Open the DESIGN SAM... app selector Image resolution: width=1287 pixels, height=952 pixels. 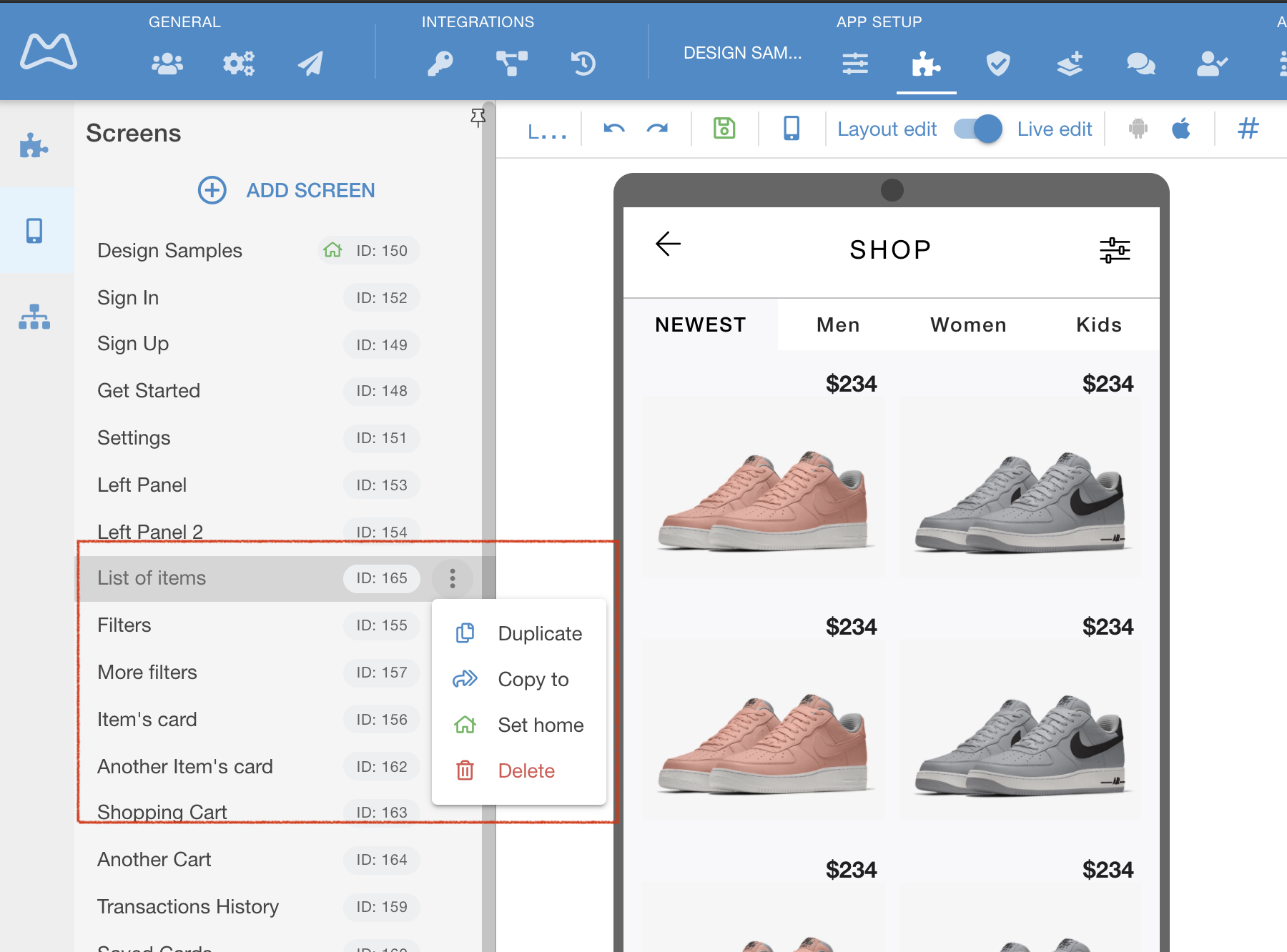coord(742,53)
